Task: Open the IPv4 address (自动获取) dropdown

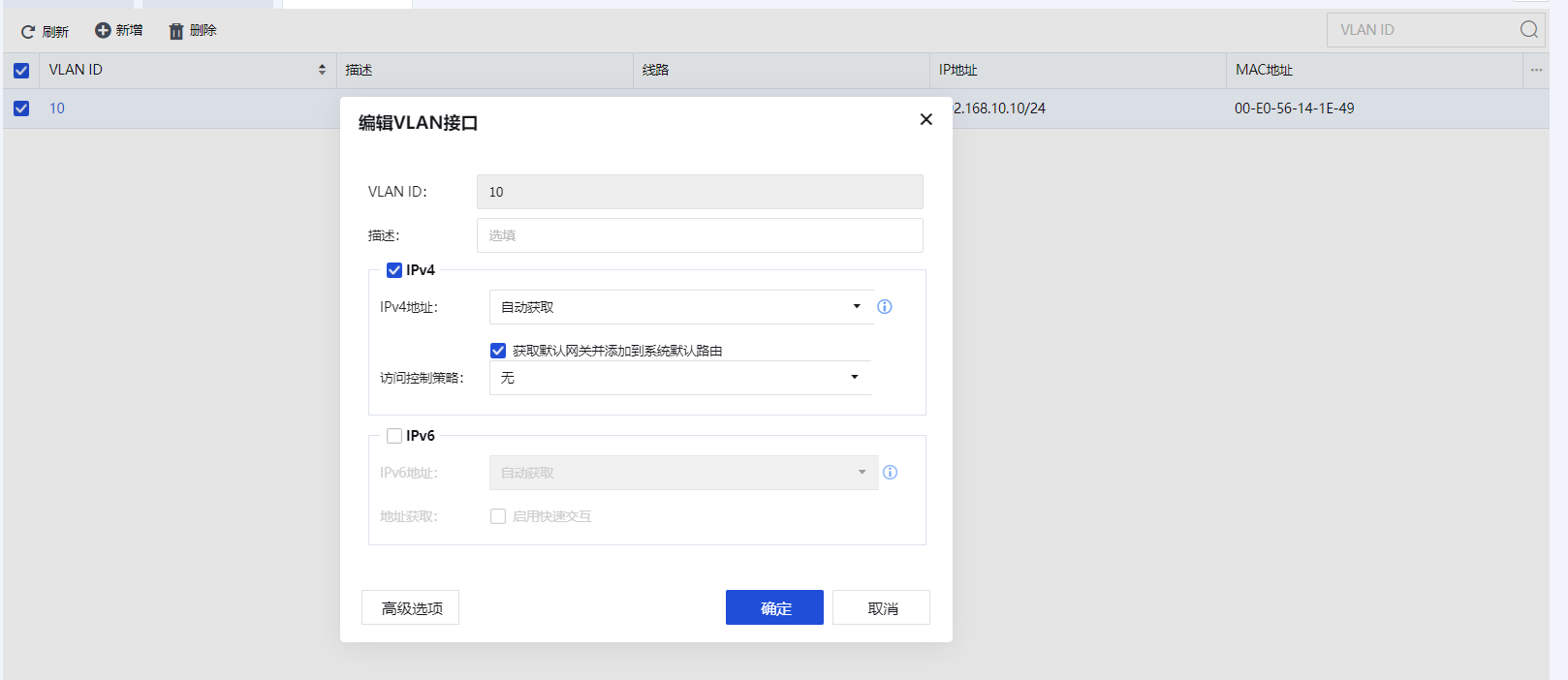Action: [x=681, y=307]
